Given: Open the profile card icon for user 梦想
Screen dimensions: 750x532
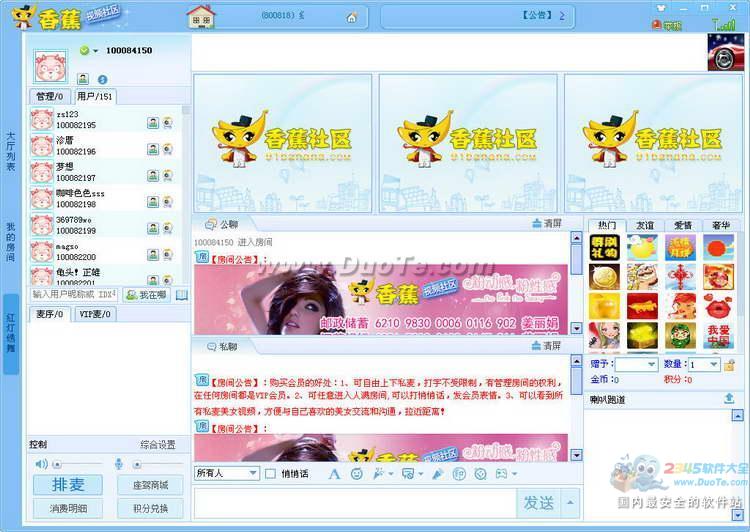Looking at the screenshot, I should [153, 176].
